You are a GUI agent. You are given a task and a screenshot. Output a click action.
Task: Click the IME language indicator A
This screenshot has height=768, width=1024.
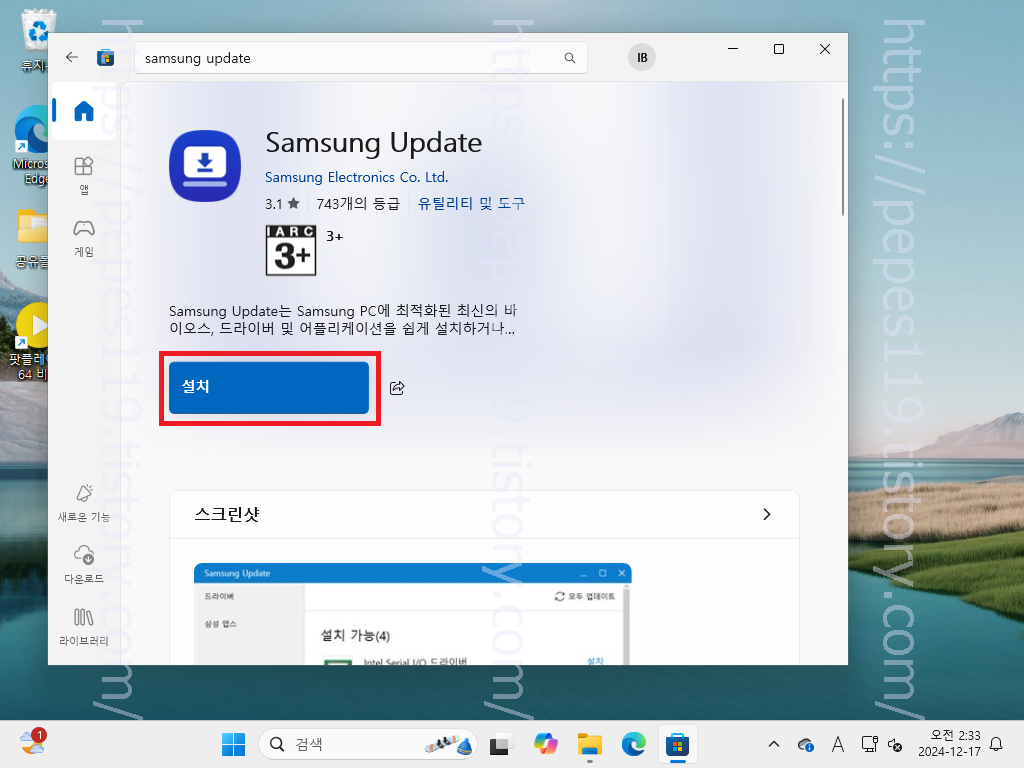click(x=838, y=744)
